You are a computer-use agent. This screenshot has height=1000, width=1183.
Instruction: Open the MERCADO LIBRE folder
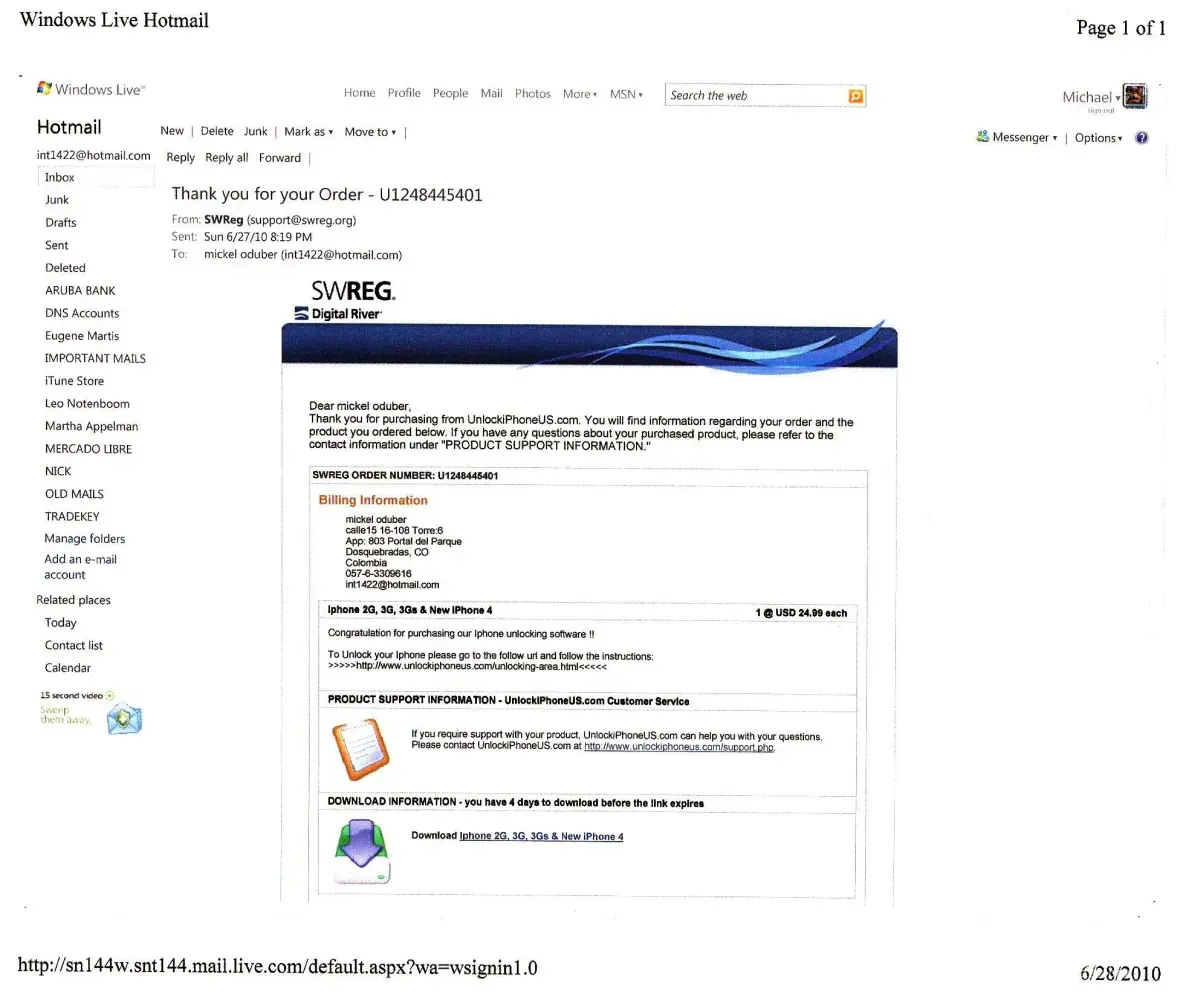(88, 448)
